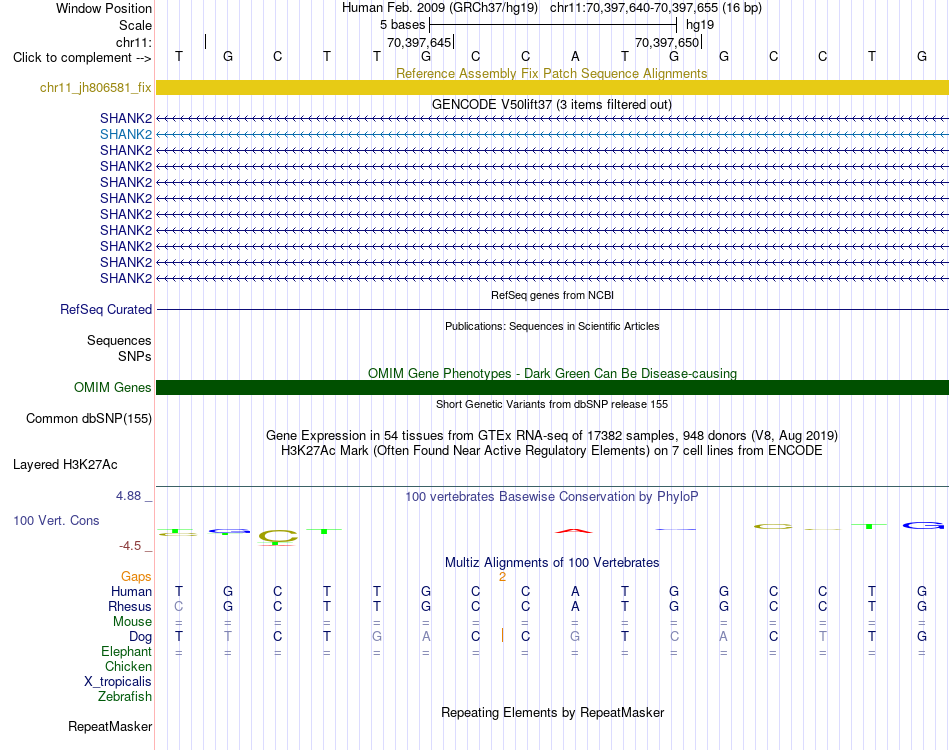Click the Rhesus species label
The height and width of the screenshot is (750, 950).
coord(130,607)
